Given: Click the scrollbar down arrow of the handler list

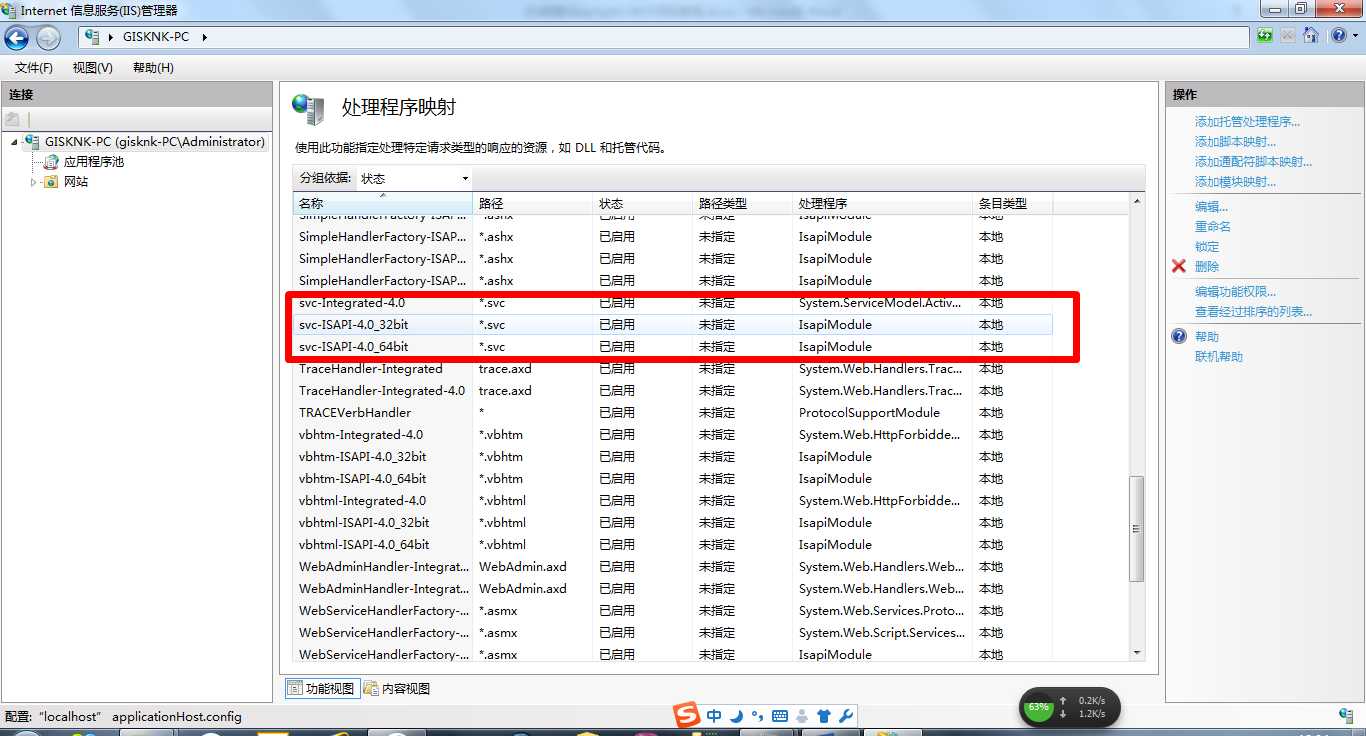Looking at the screenshot, I should point(1136,653).
